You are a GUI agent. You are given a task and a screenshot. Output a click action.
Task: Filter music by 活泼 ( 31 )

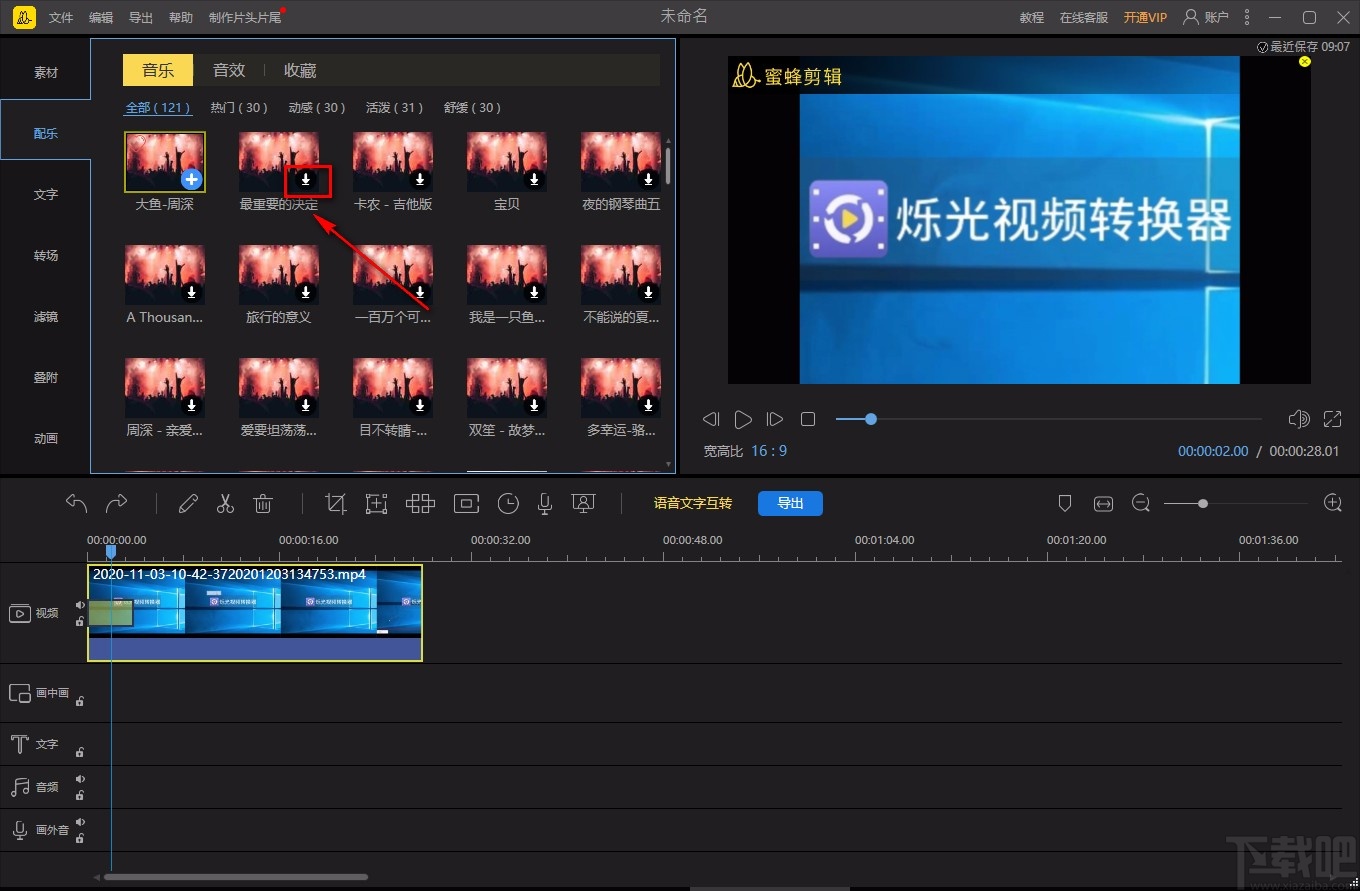395,108
